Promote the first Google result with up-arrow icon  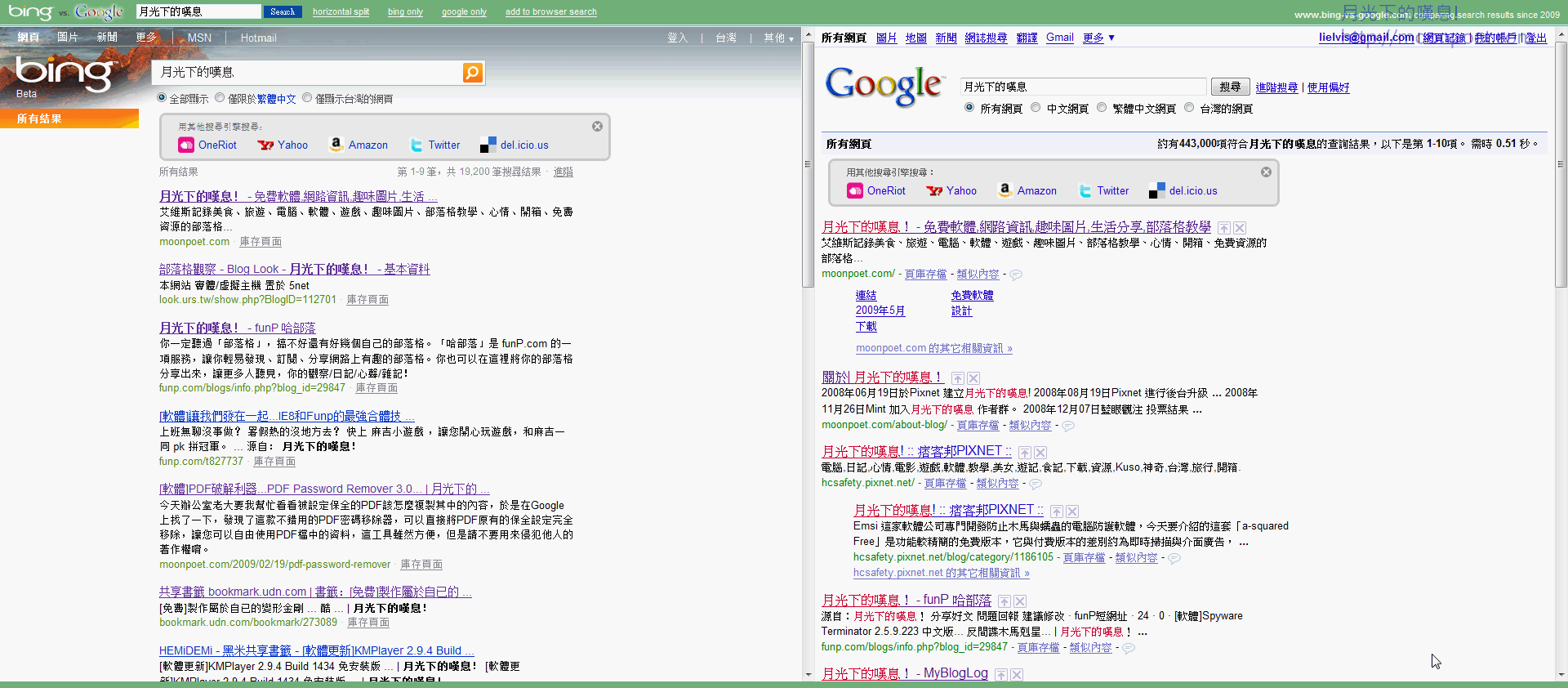1224,228
